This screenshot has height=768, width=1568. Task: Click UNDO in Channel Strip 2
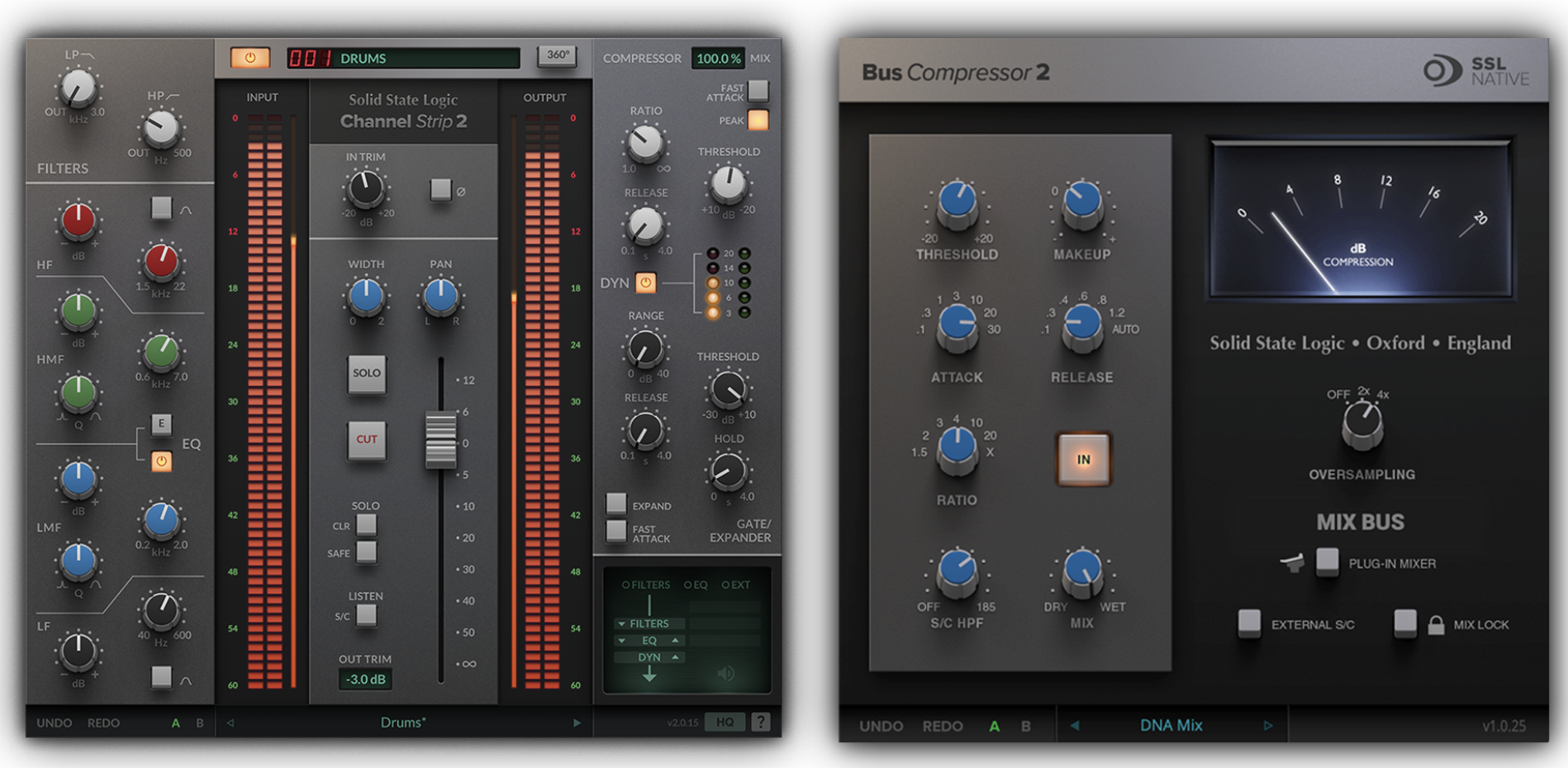tap(55, 723)
